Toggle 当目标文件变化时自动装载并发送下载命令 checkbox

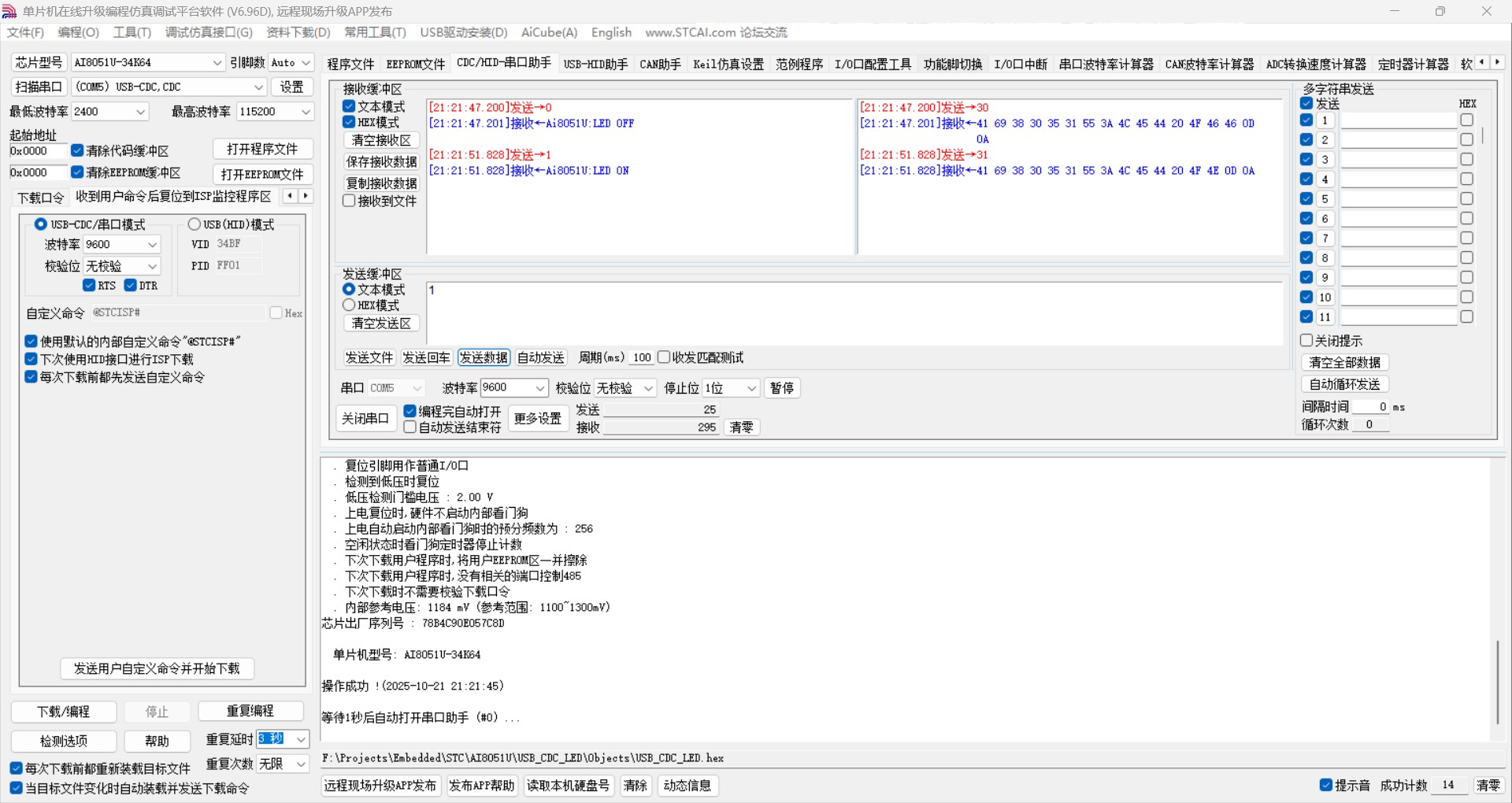pyautogui.click(x=16, y=788)
